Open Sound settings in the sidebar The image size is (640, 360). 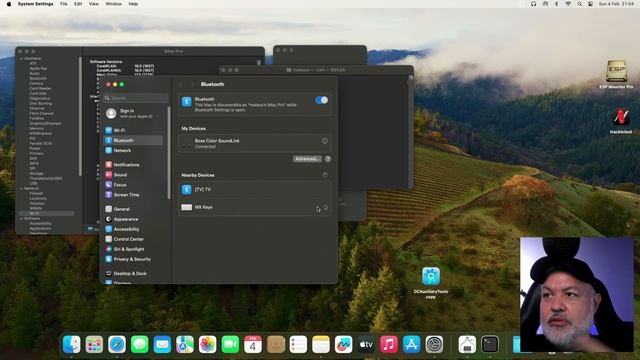pos(133,175)
